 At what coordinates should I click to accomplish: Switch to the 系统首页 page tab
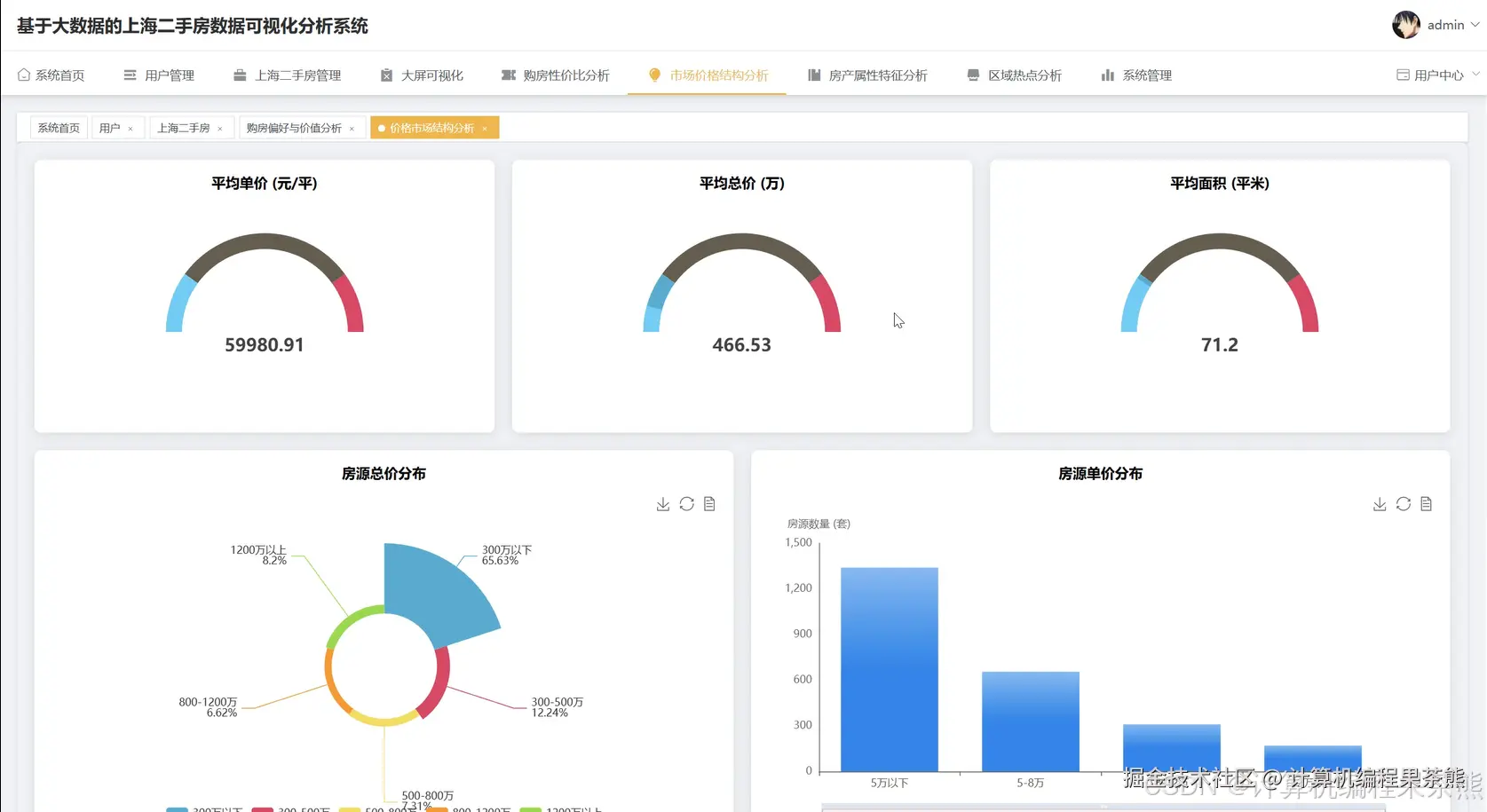pyautogui.click(x=59, y=129)
